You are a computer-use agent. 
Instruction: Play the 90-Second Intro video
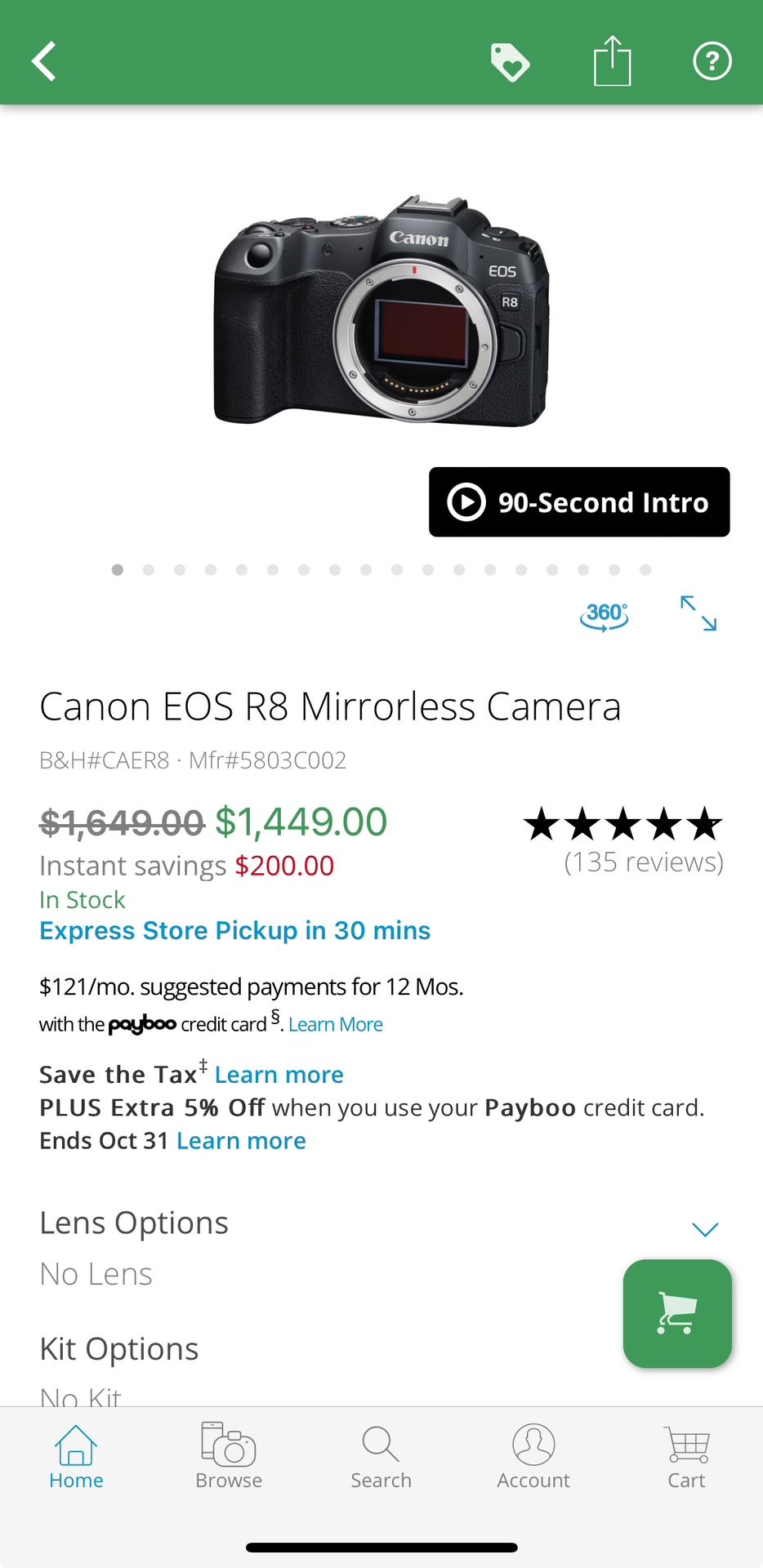(579, 502)
